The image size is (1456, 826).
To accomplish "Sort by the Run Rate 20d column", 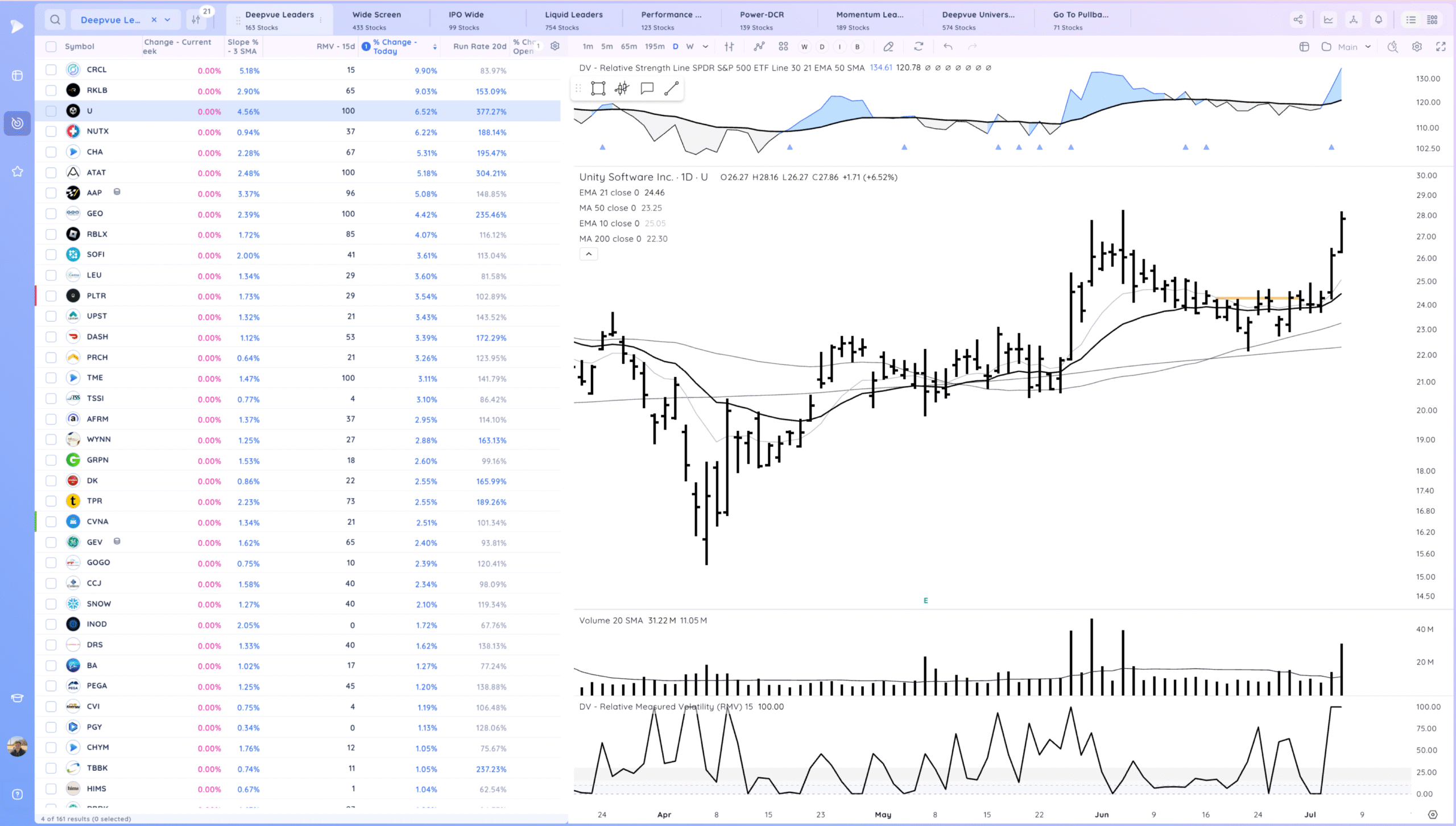I will pyautogui.click(x=479, y=47).
